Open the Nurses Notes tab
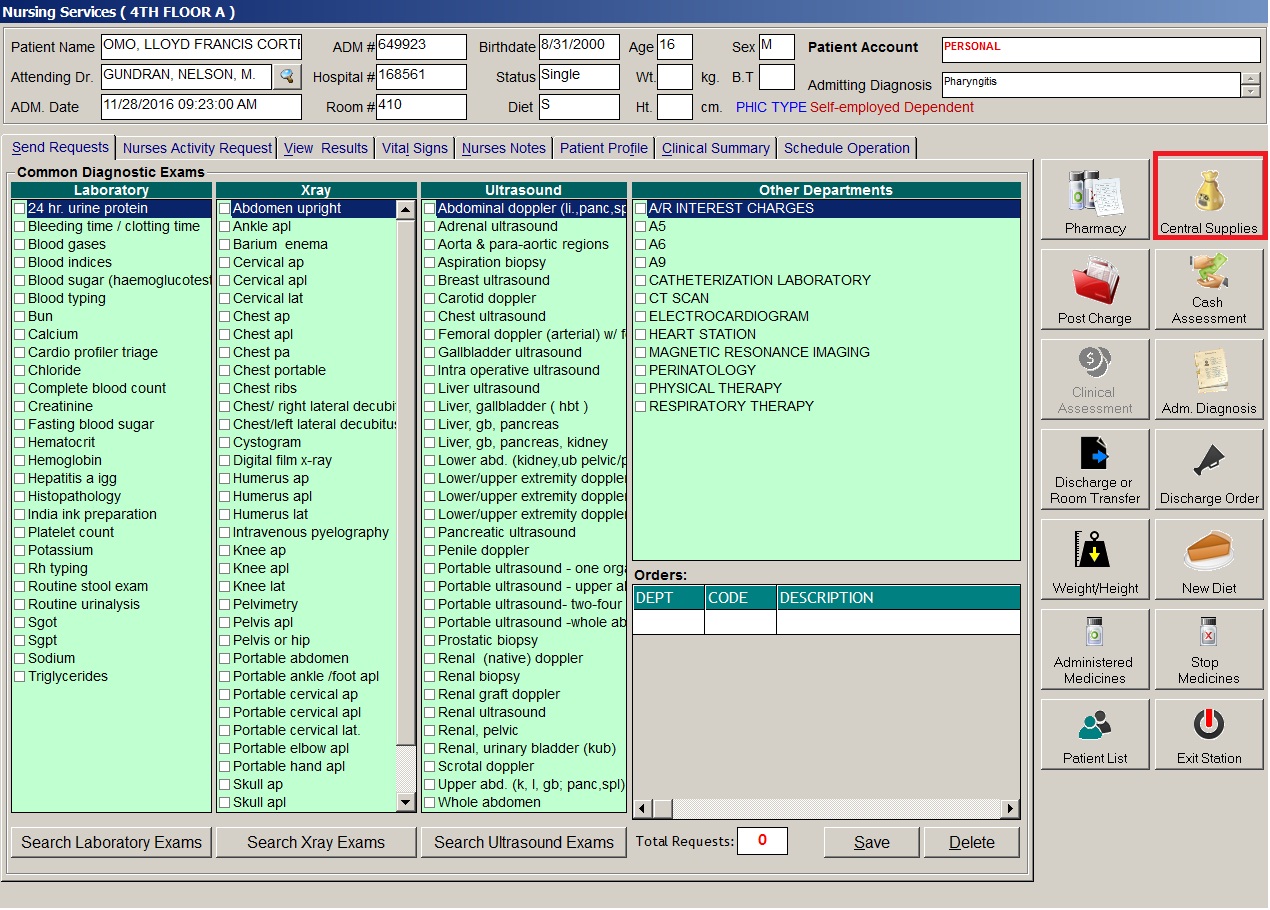1270x910 pixels. coord(503,148)
